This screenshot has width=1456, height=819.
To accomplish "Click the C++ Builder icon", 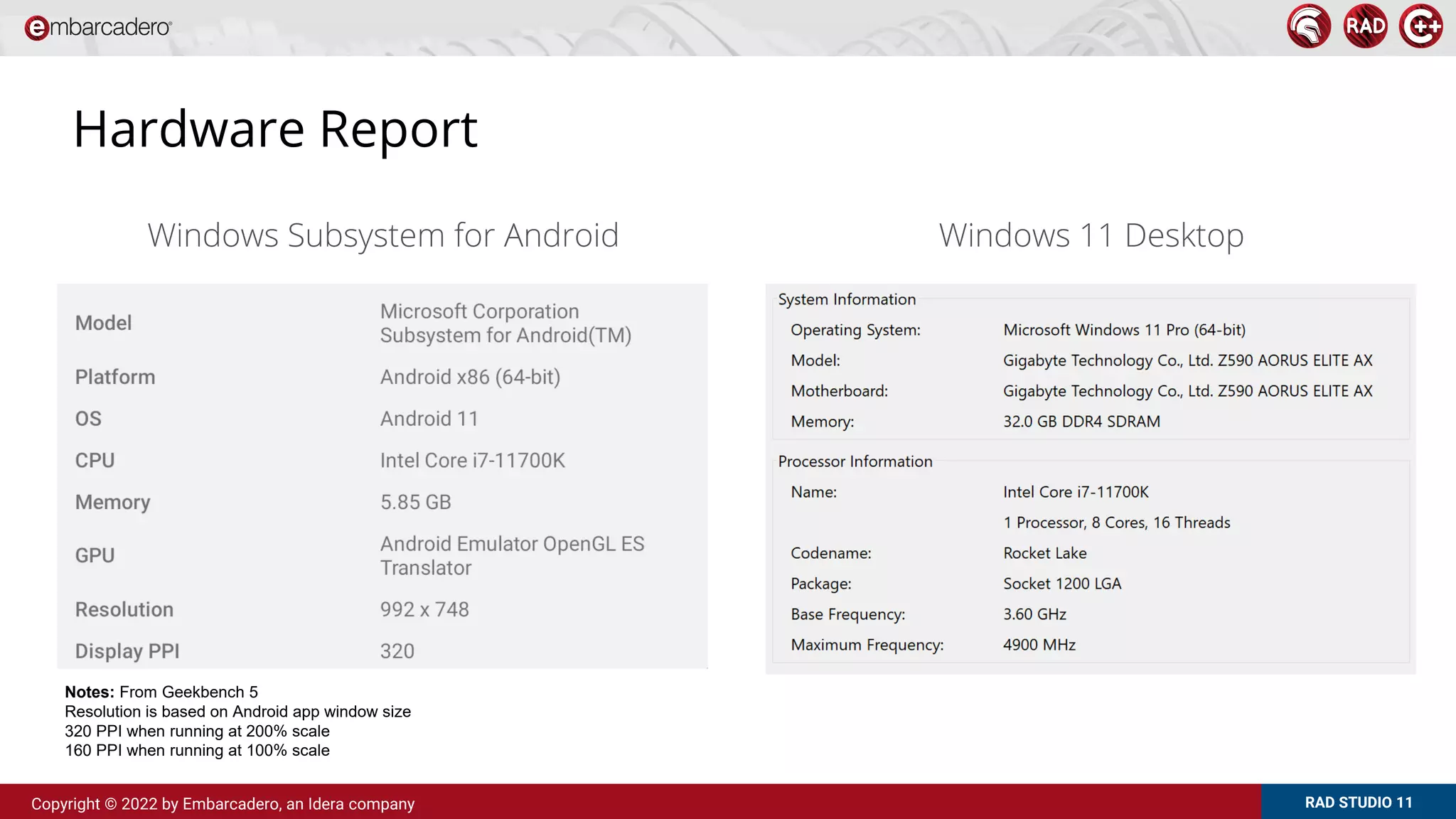I will (1421, 26).
